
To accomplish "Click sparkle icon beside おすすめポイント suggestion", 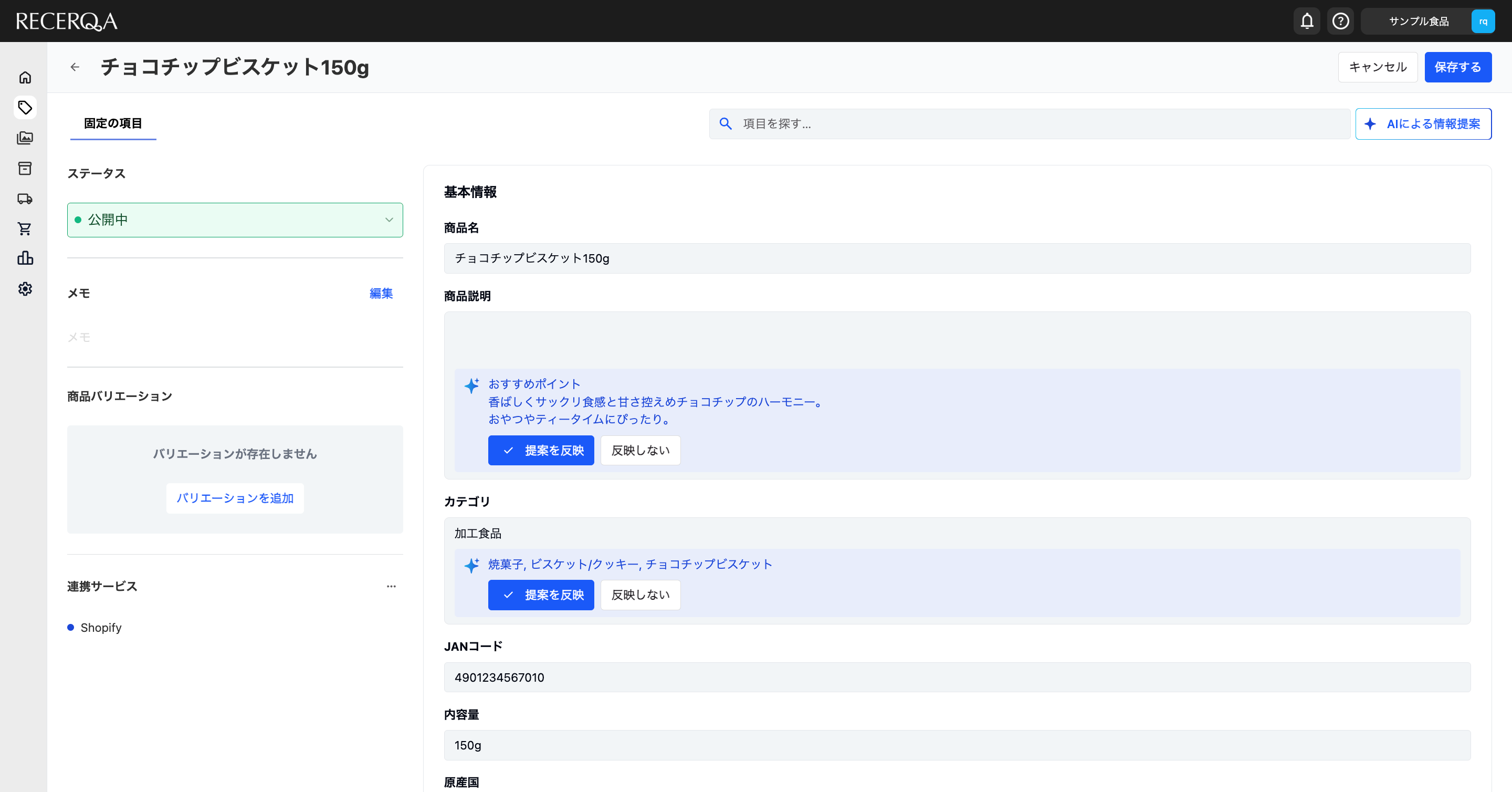I will pyautogui.click(x=471, y=385).
